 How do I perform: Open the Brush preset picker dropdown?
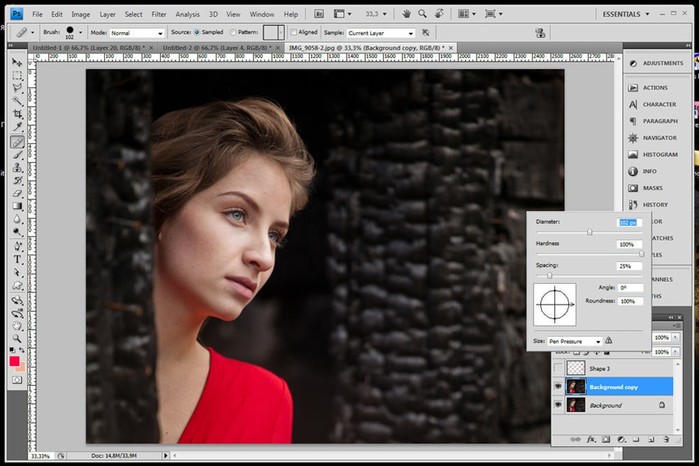(80, 33)
